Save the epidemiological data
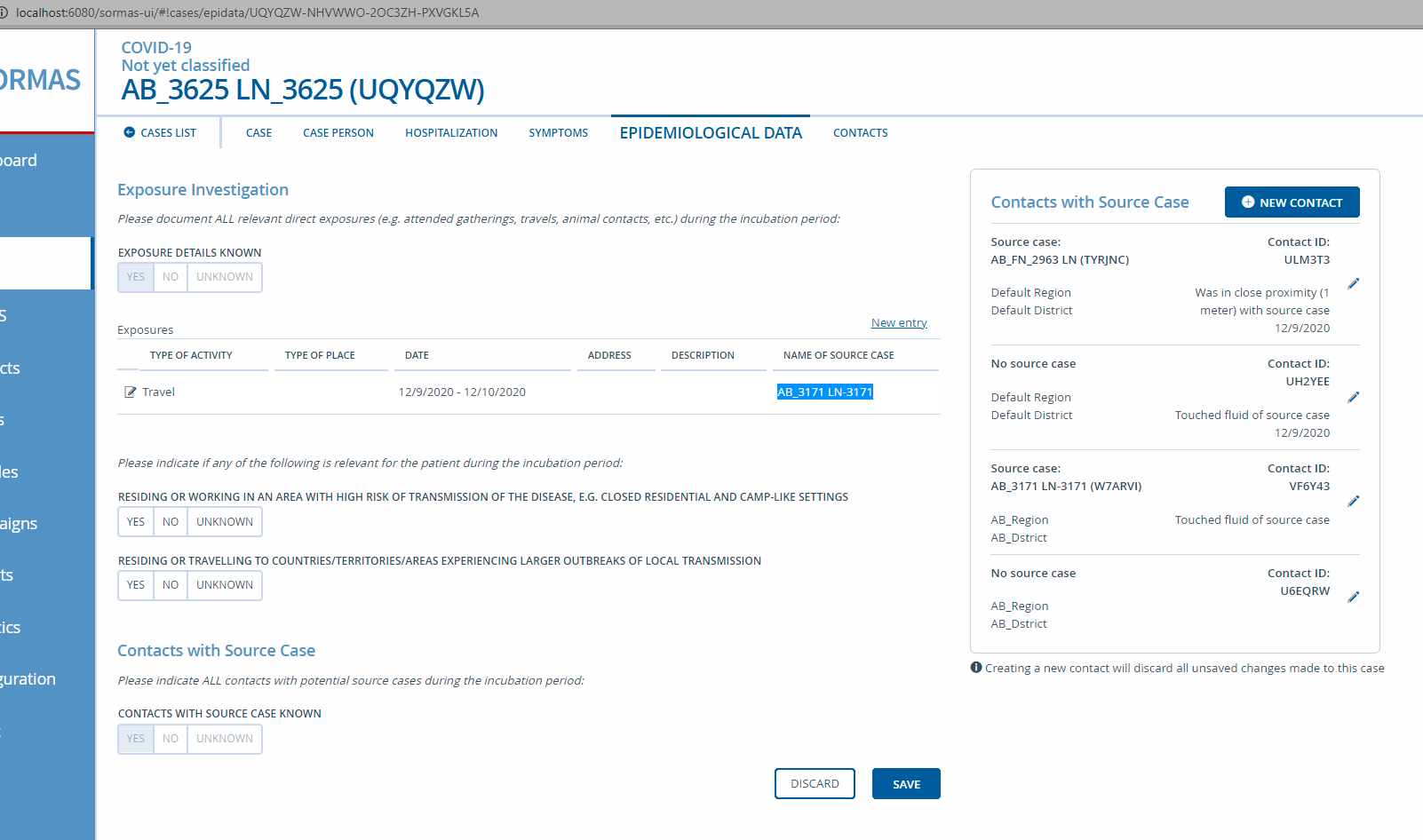The width and height of the screenshot is (1423, 840). (906, 784)
